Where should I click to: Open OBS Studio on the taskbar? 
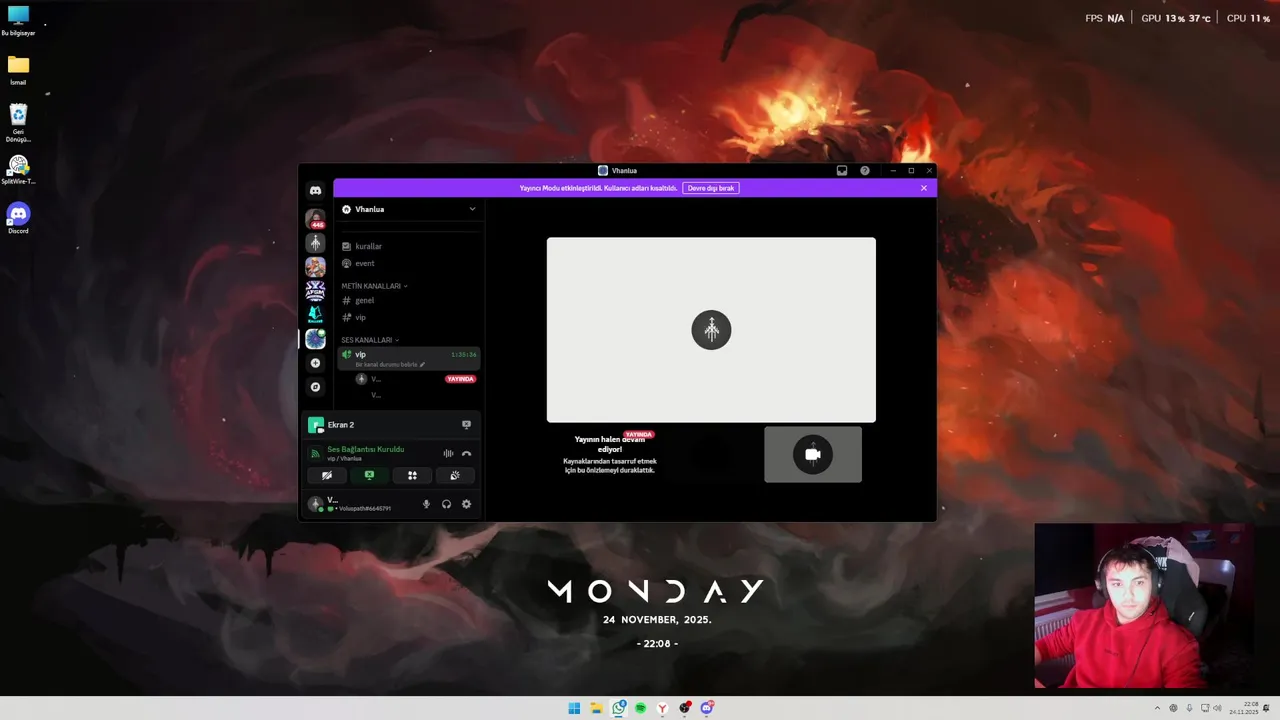[685, 708]
